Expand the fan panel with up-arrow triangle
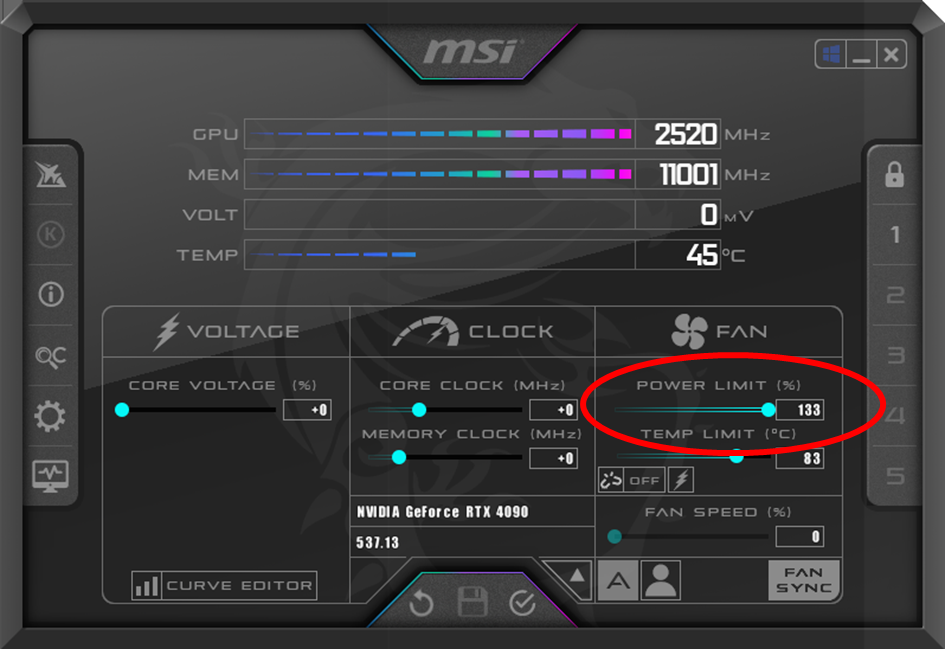Screen dimensions: 945x649 576,575
